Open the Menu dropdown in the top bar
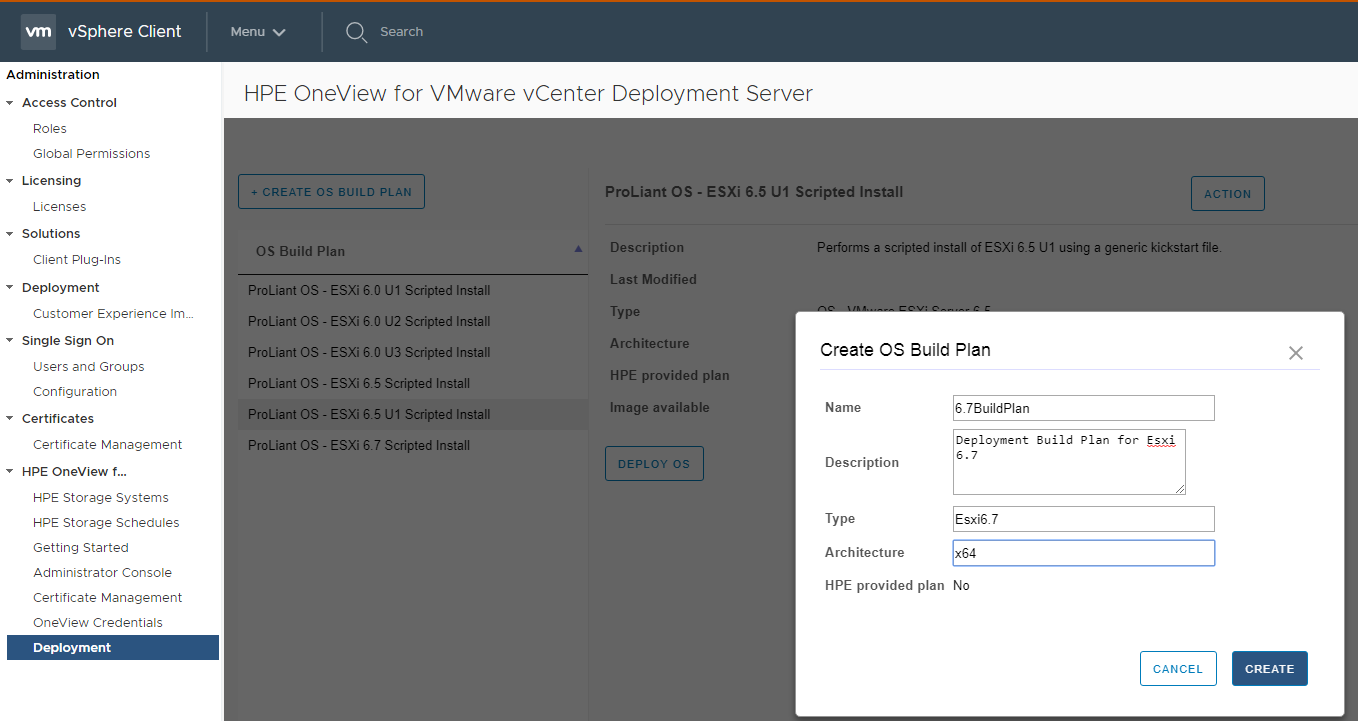This screenshot has width=1358, height=721. [255, 31]
